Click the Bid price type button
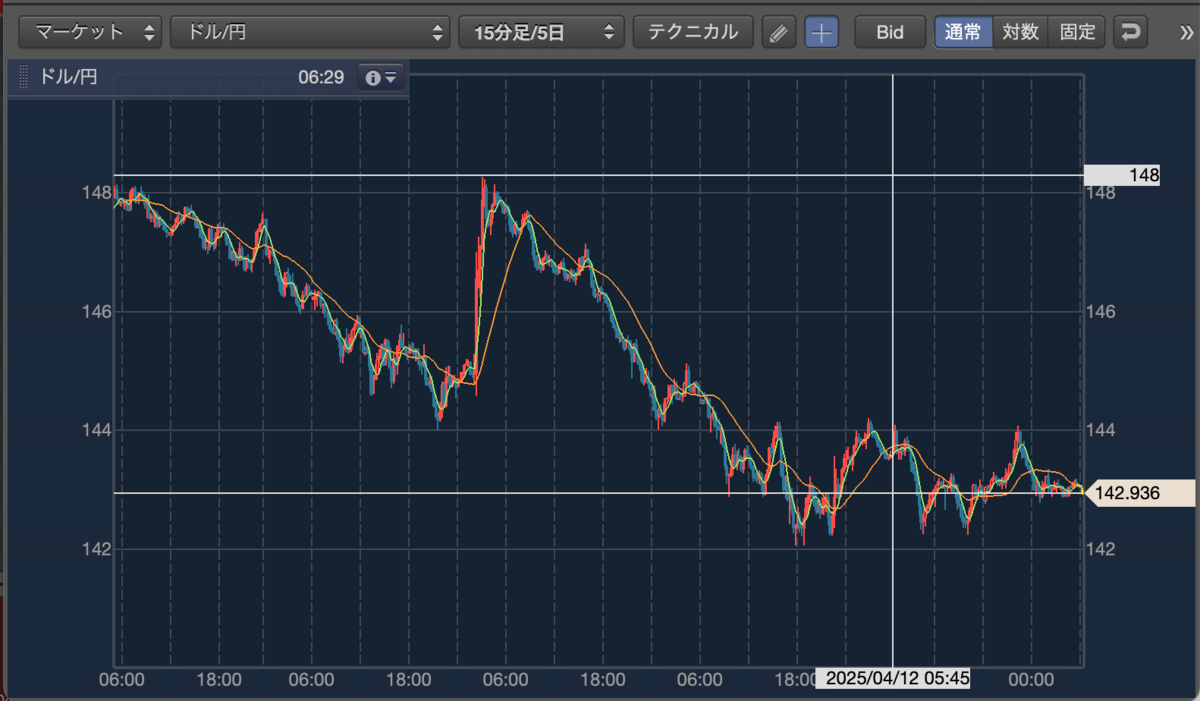 pyautogui.click(x=890, y=33)
